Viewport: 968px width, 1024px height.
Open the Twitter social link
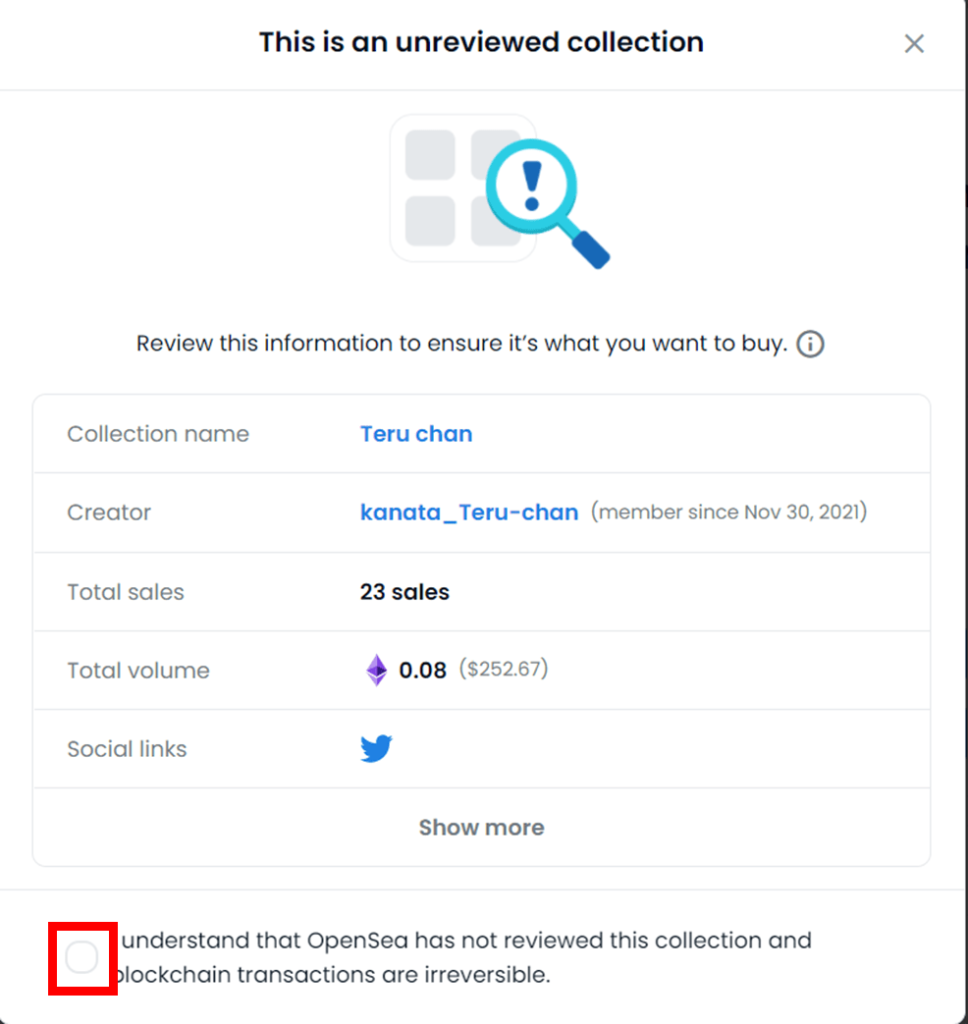point(376,748)
